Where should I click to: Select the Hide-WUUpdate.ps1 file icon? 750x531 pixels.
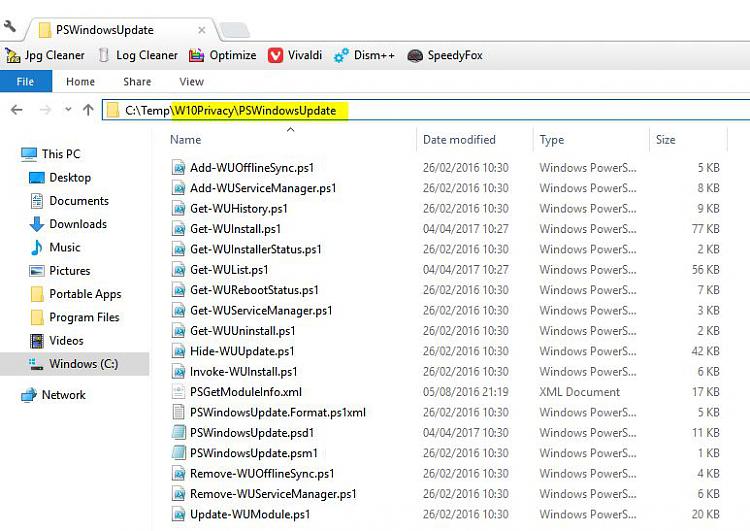[x=178, y=351]
